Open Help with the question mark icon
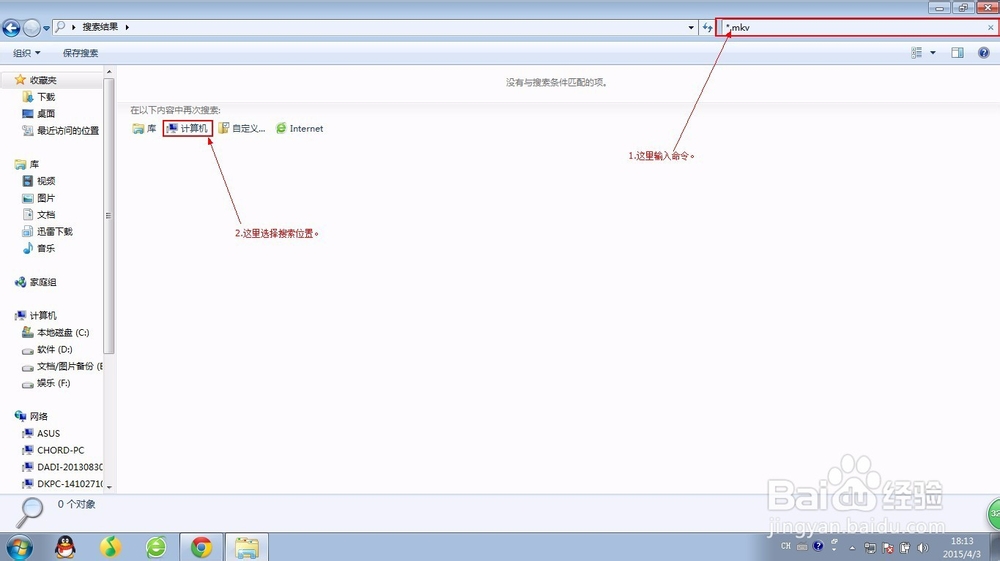This screenshot has height=561, width=1000. (x=983, y=53)
